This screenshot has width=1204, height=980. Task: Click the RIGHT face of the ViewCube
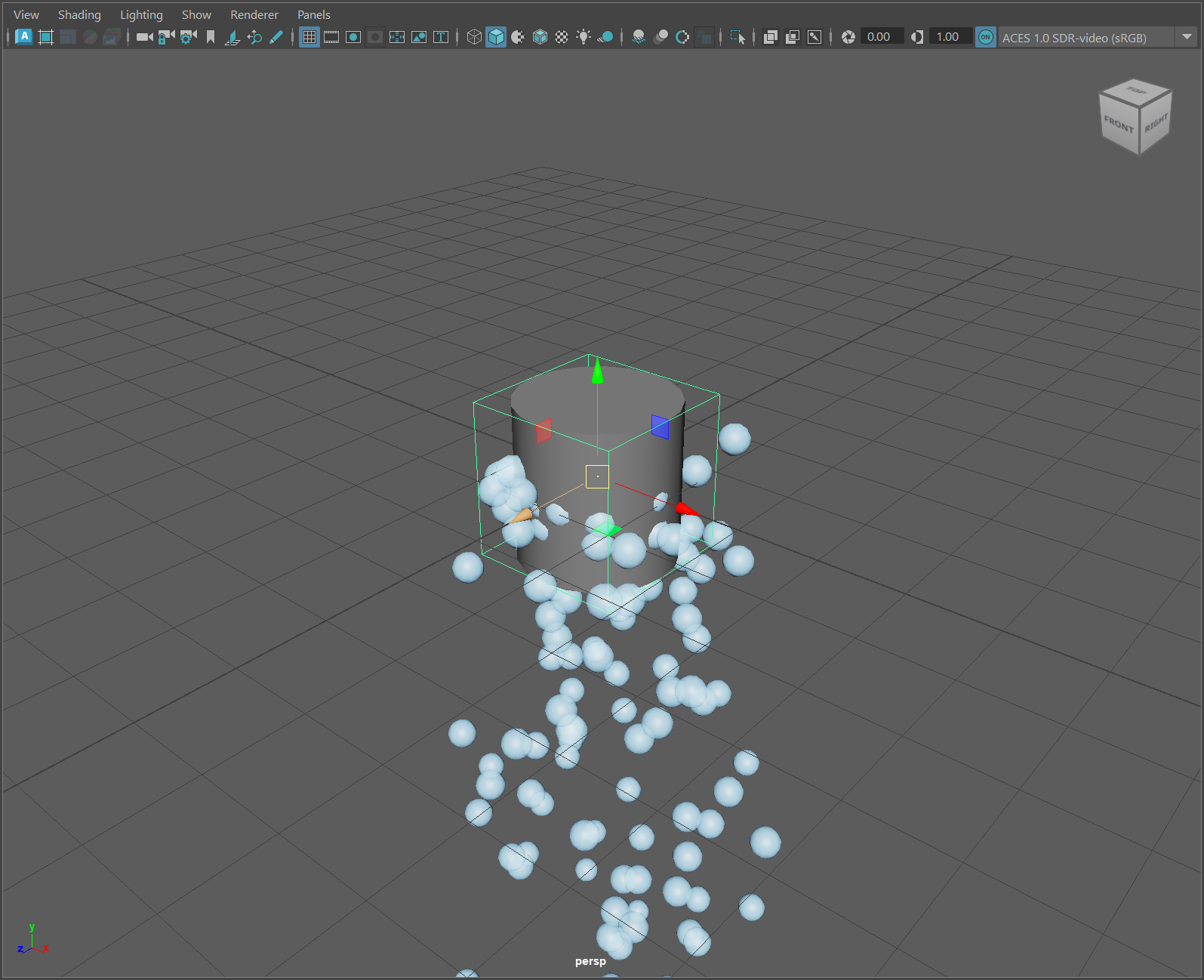coord(1156,123)
